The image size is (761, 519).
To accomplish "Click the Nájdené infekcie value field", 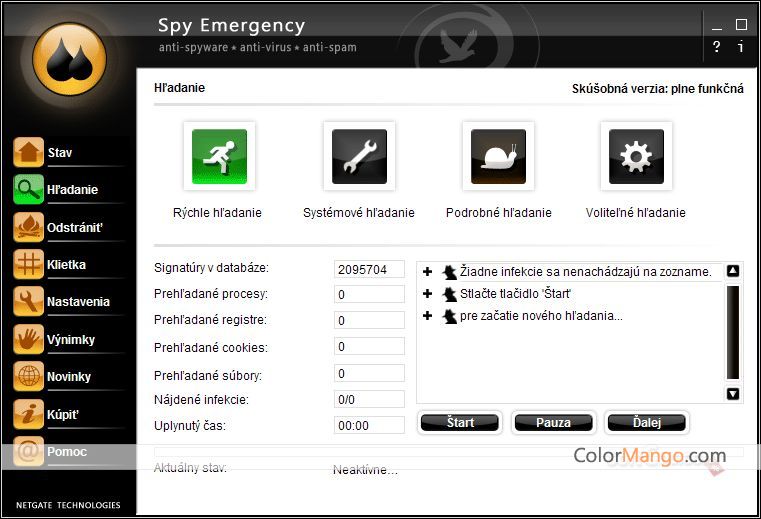I will click(x=369, y=400).
